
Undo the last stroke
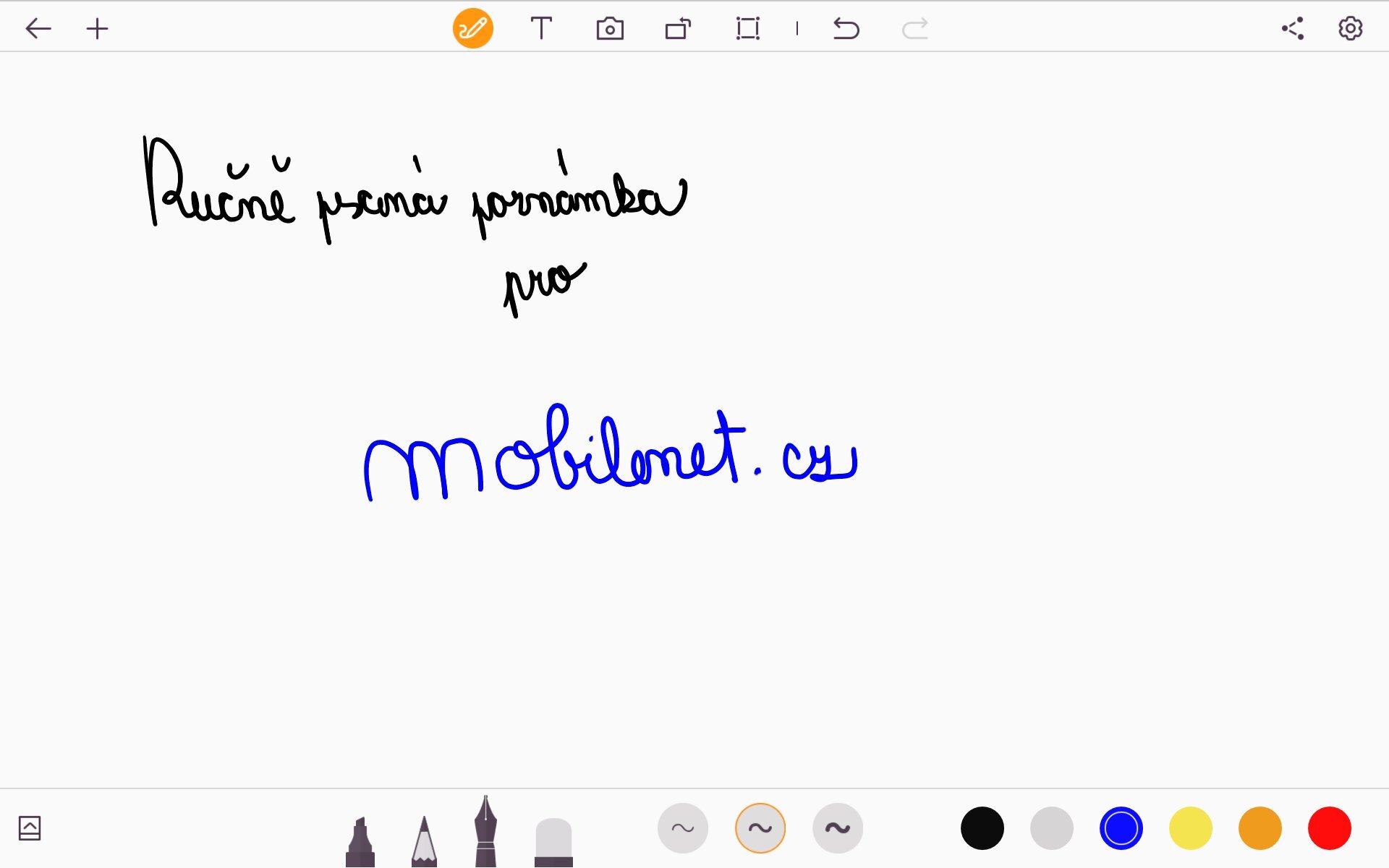(x=846, y=29)
